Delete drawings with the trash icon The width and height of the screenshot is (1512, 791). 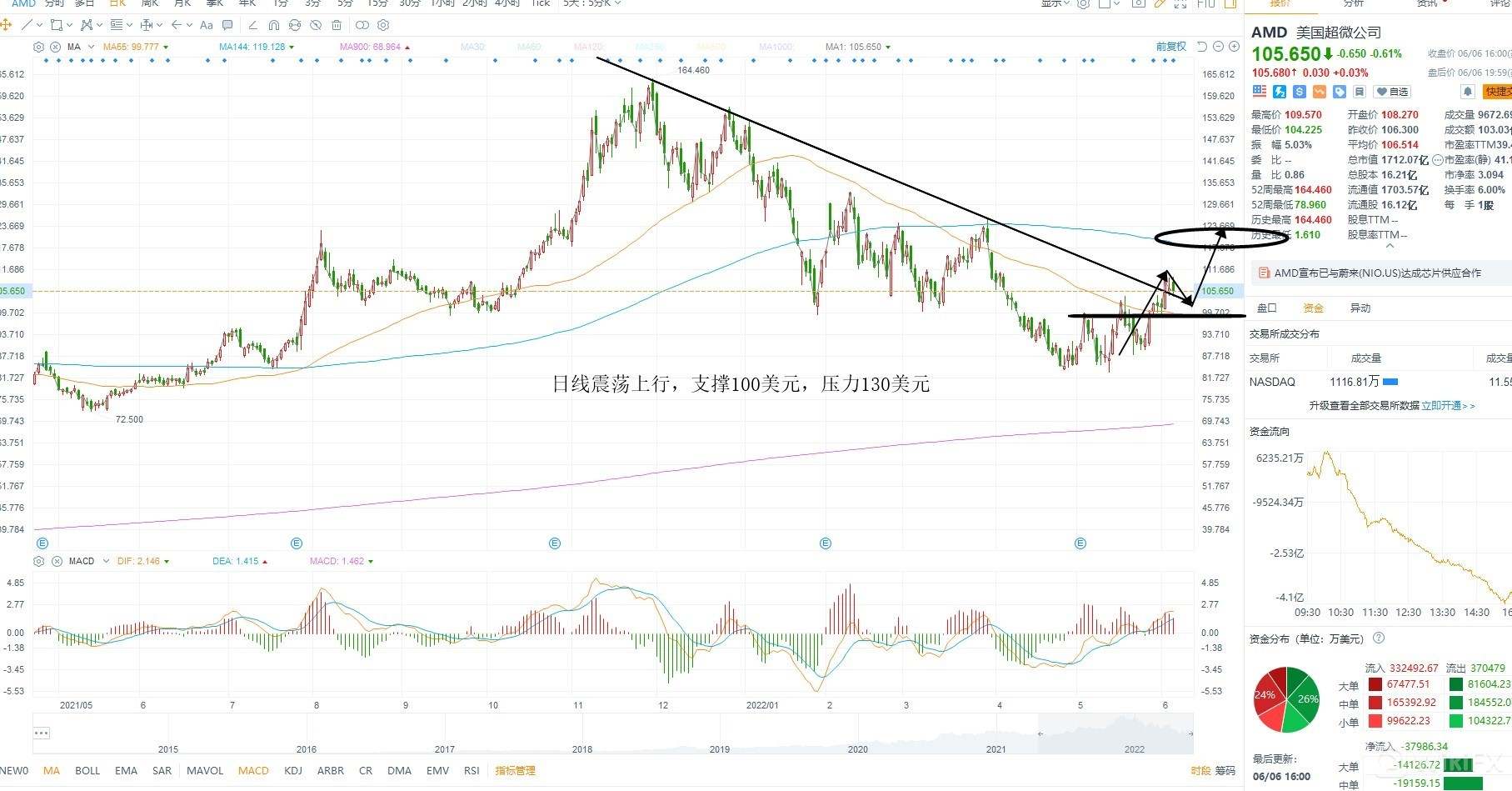[337, 25]
